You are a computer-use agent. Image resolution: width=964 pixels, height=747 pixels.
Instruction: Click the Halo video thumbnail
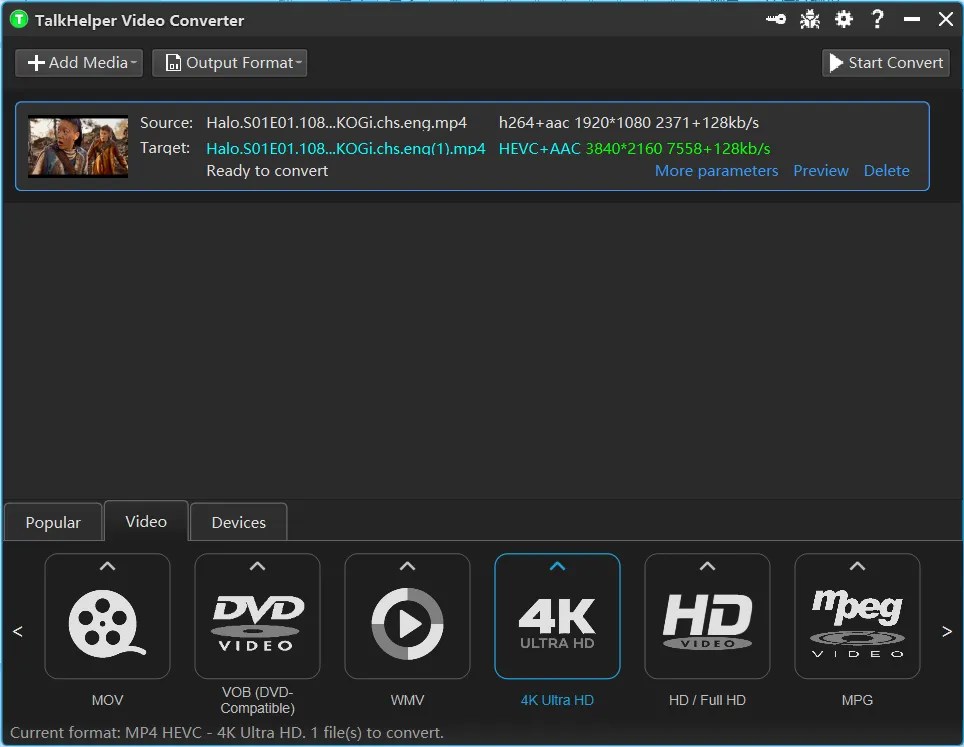point(77,146)
